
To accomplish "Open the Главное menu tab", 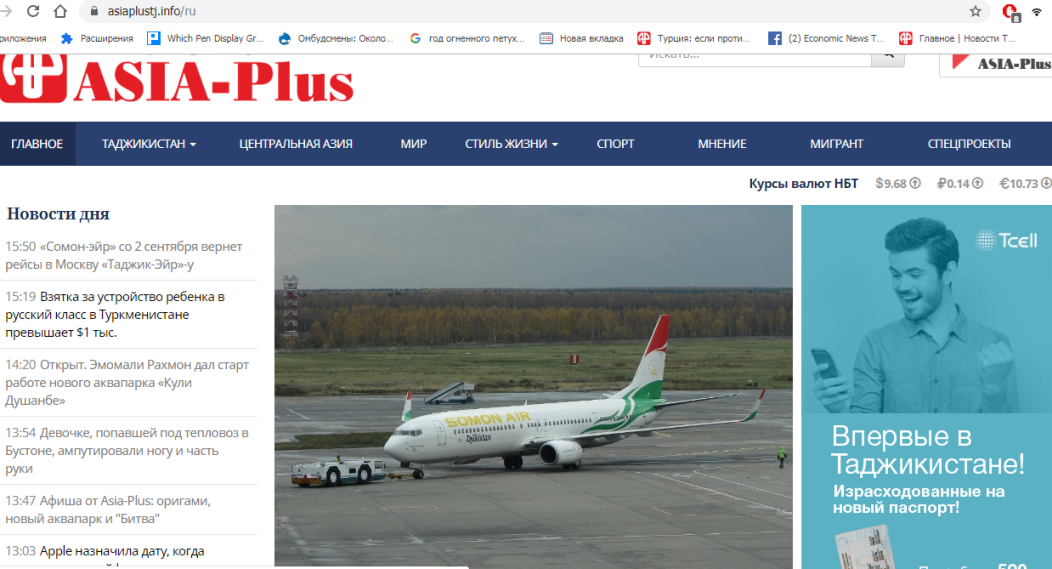I will 37,144.
